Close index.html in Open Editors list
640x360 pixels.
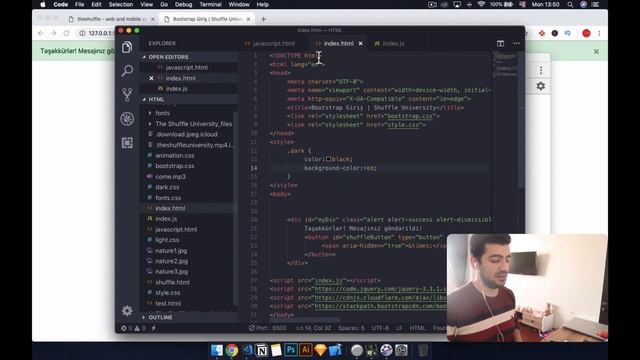pyautogui.click(x=151, y=78)
